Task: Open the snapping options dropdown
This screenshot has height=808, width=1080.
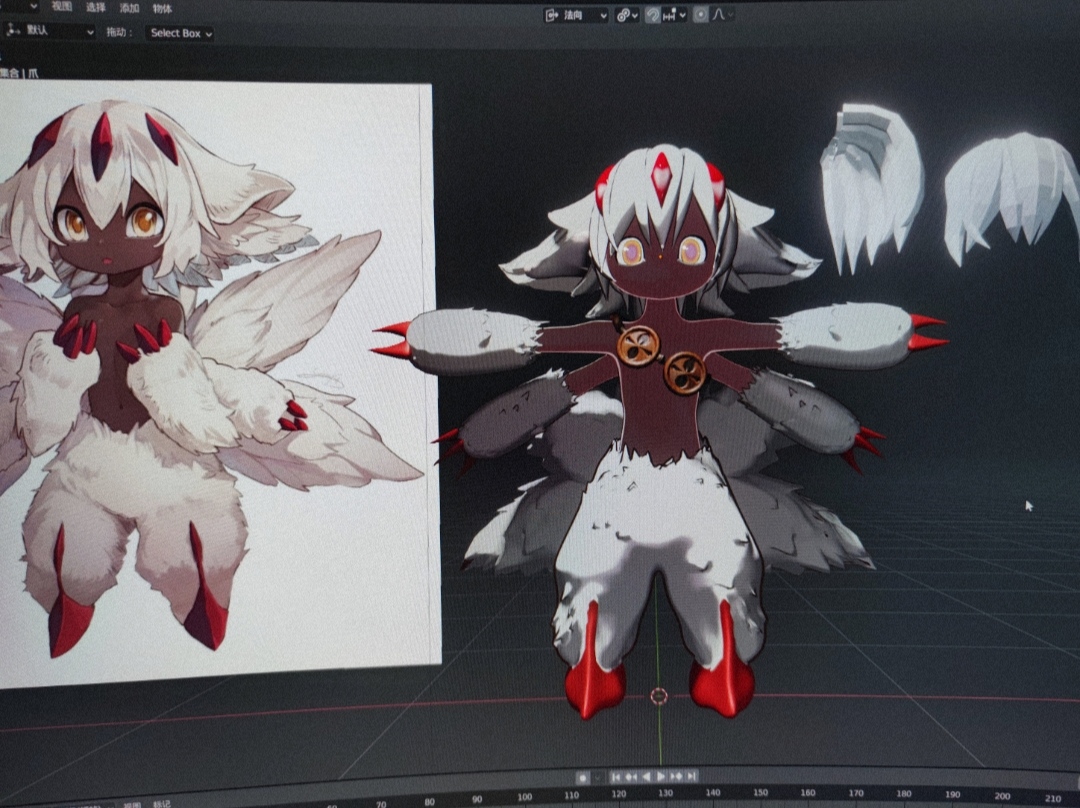Action: [675, 15]
